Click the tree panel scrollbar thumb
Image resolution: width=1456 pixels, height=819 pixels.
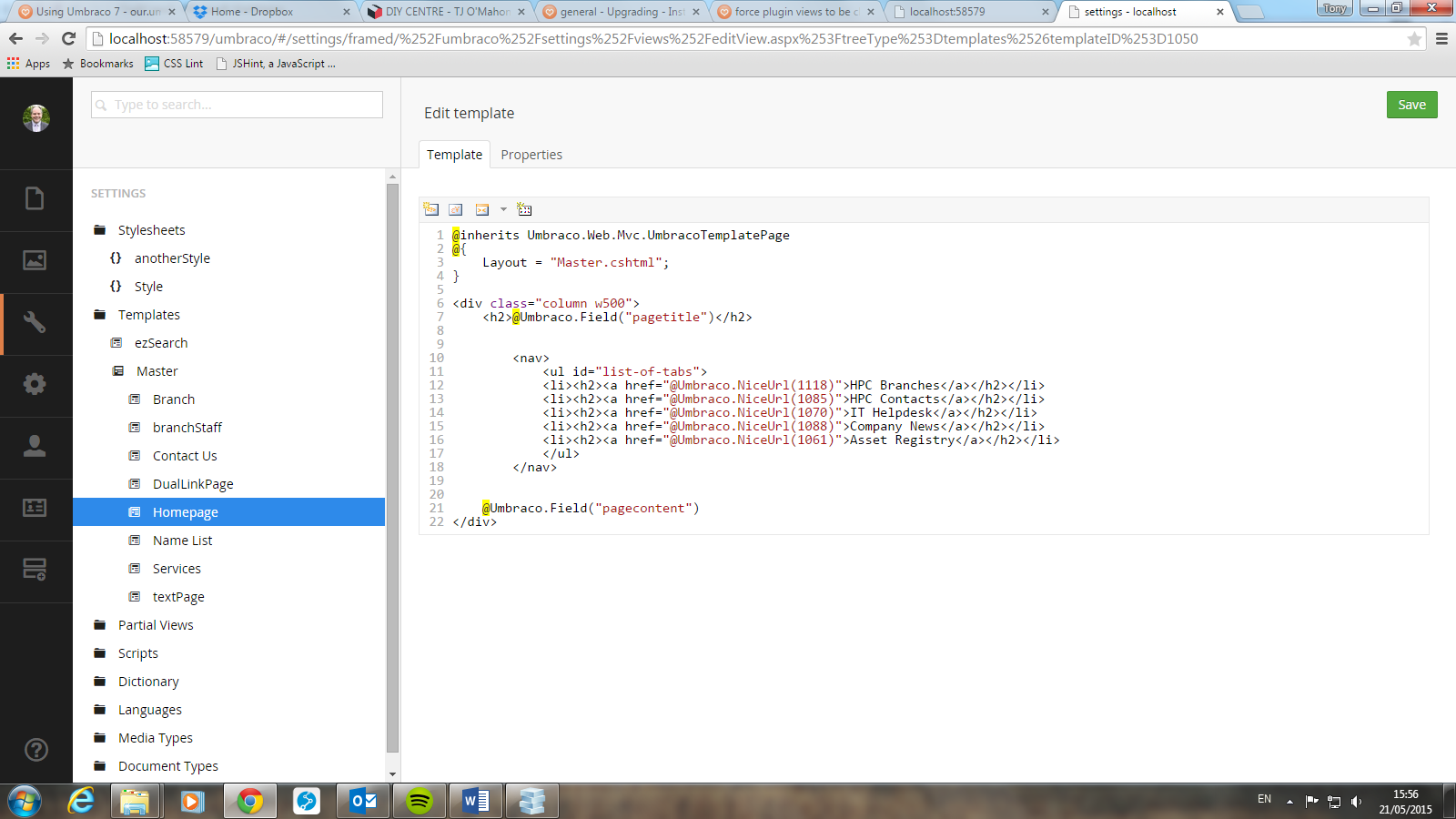click(392, 468)
